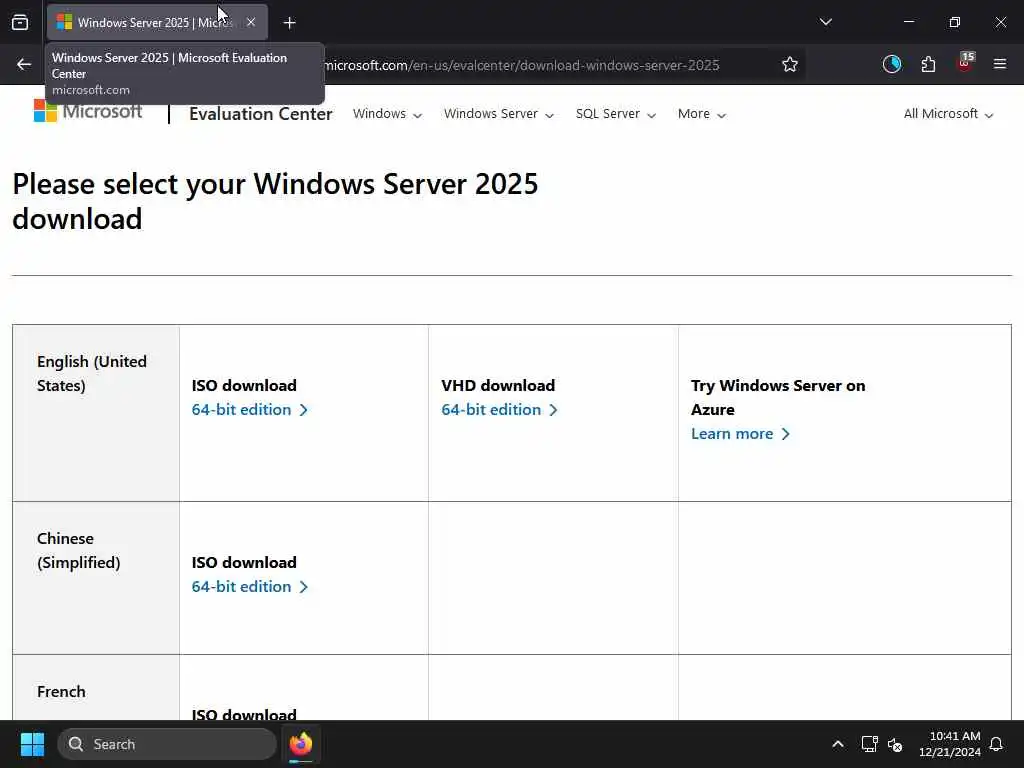Open the muted volume tray icon
Viewport: 1024px width, 768px height.
click(895, 744)
